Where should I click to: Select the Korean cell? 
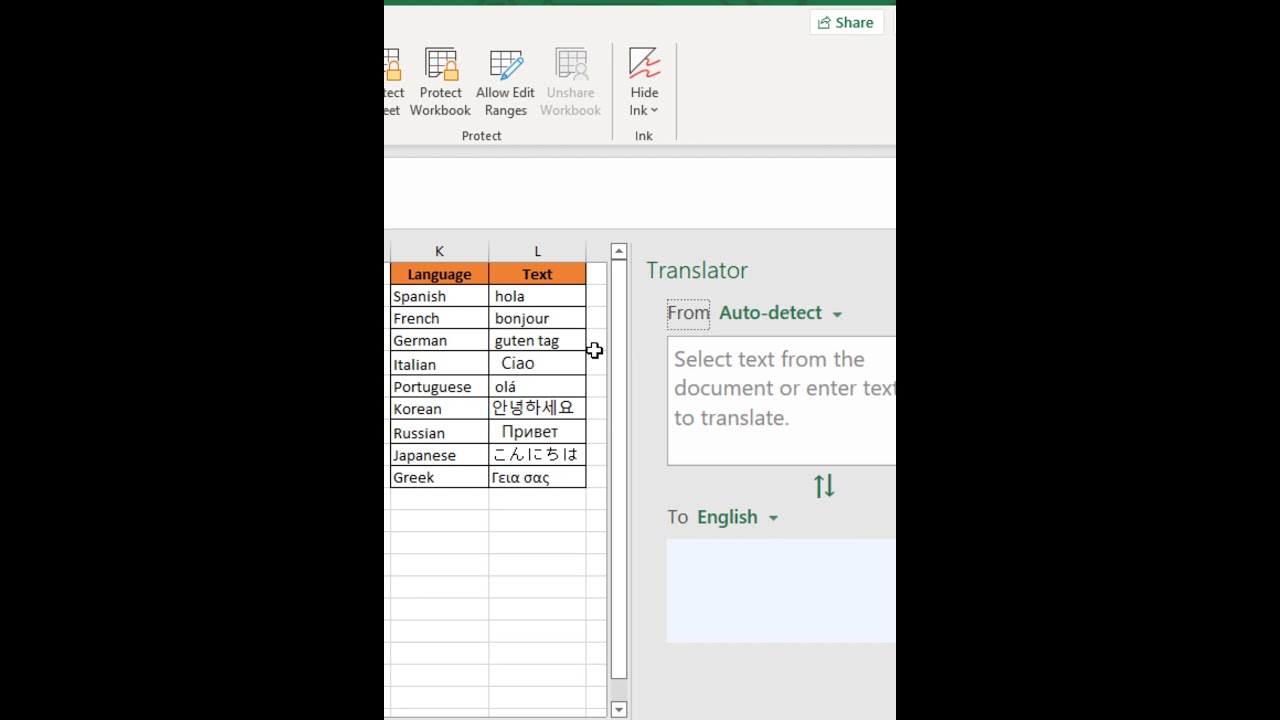tap(439, 409)
